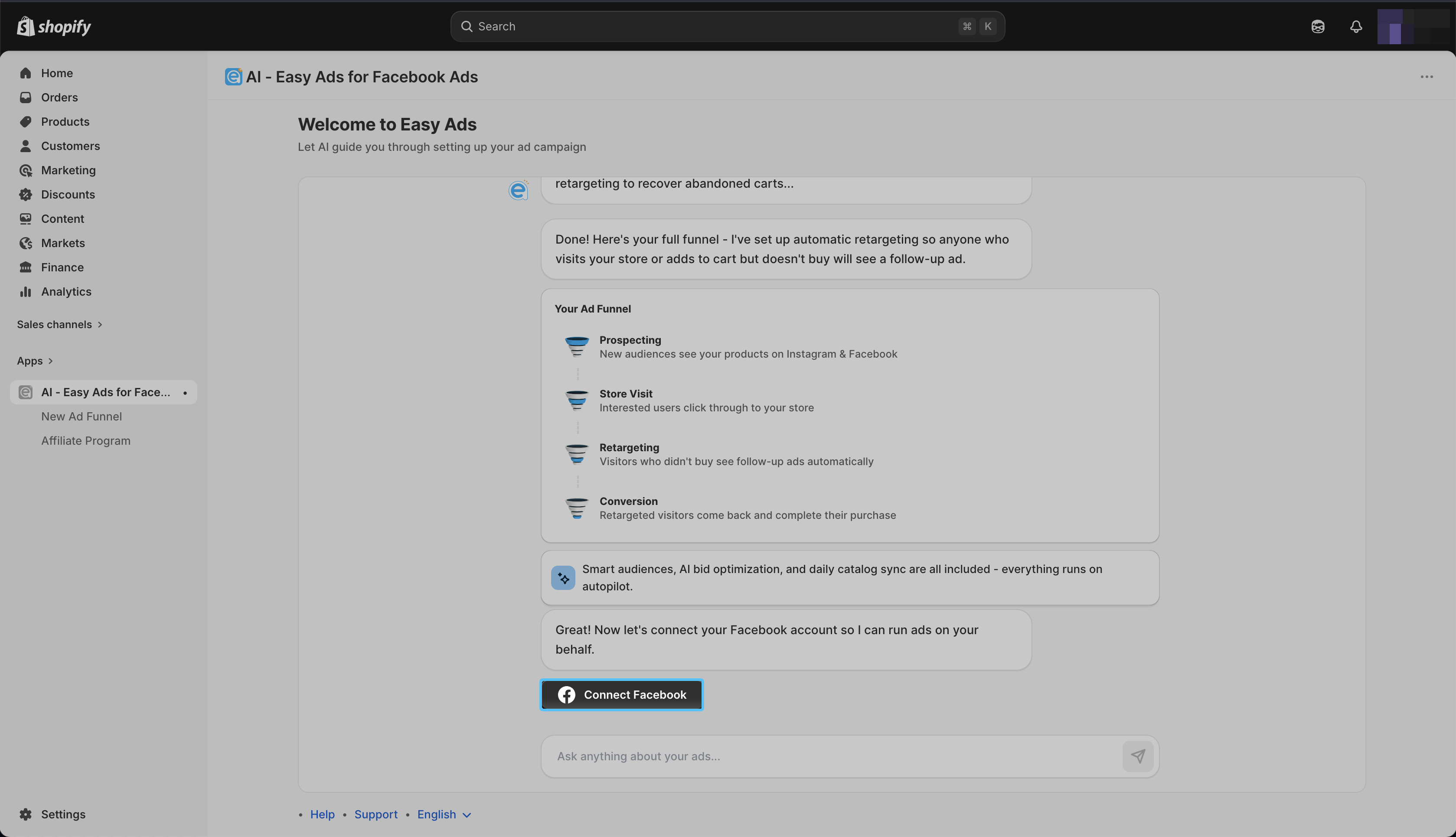This screenshot has width=1456, height=837.
Task: Open Settings from the sidebar
Action: (63, 814)
